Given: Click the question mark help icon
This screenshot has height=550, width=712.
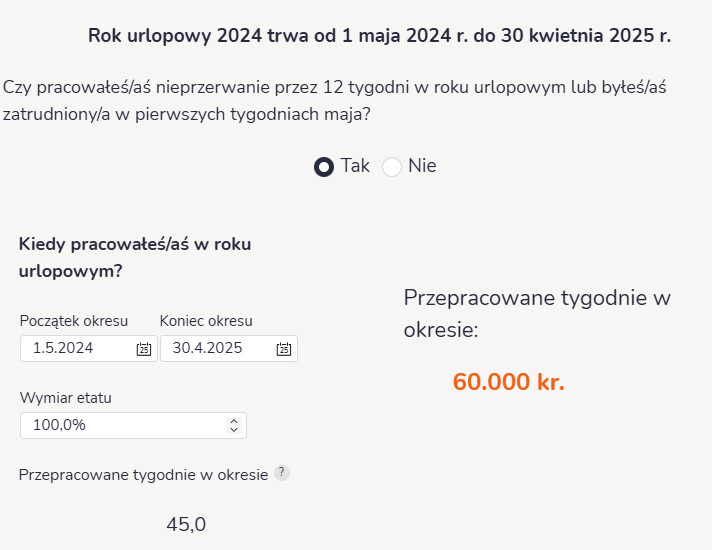Looking at the screenshot, I should click(x=282, y=473).
